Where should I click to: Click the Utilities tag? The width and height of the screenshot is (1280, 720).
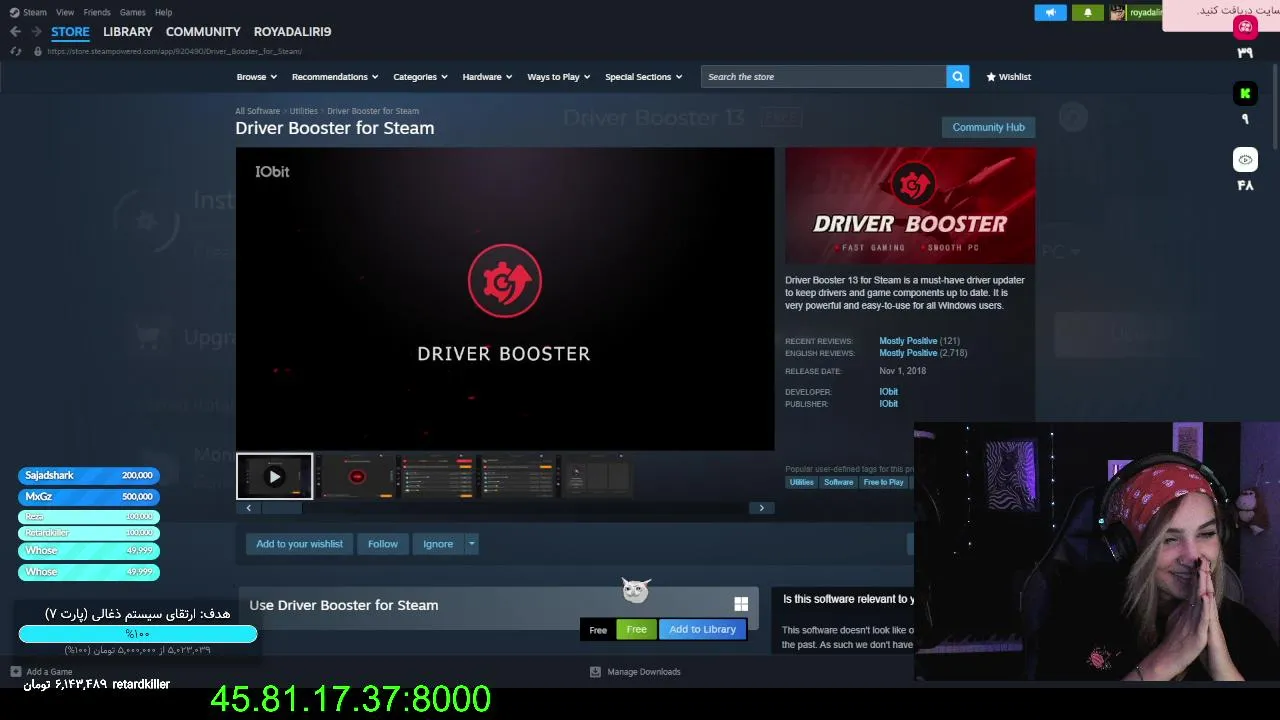click(801, 482)
